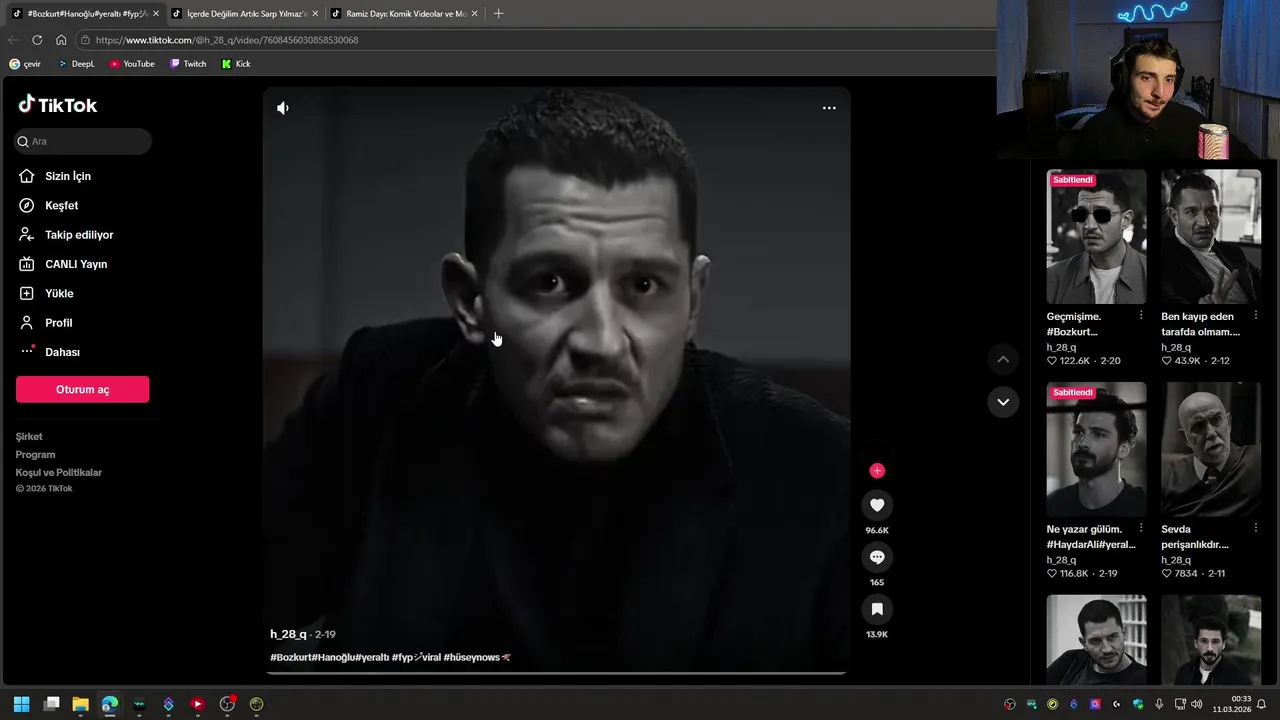Open the Twitch bookmark
The image size is (1280, 720).
pos(188,64)
